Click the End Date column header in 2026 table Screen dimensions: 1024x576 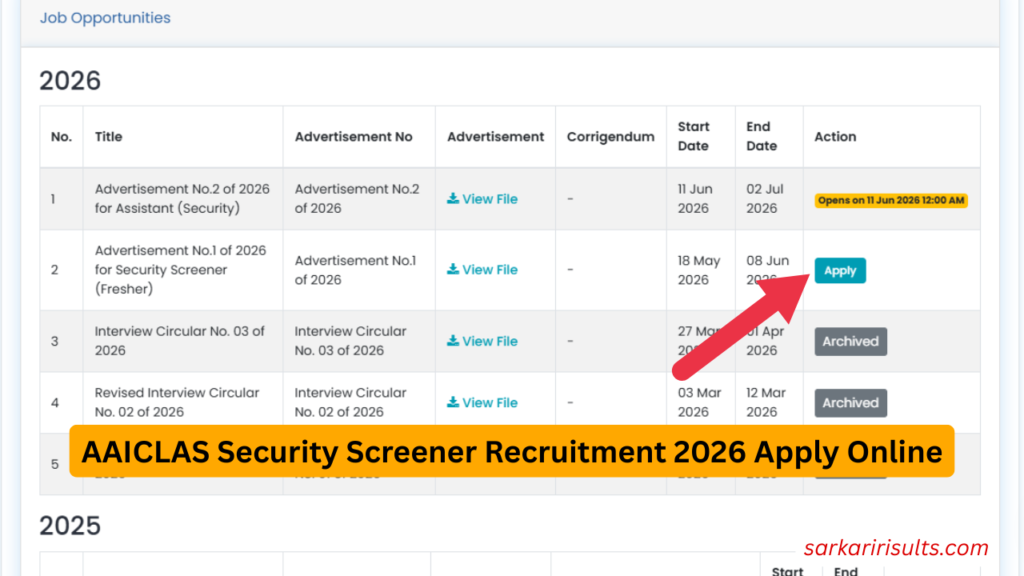[761, 136]
